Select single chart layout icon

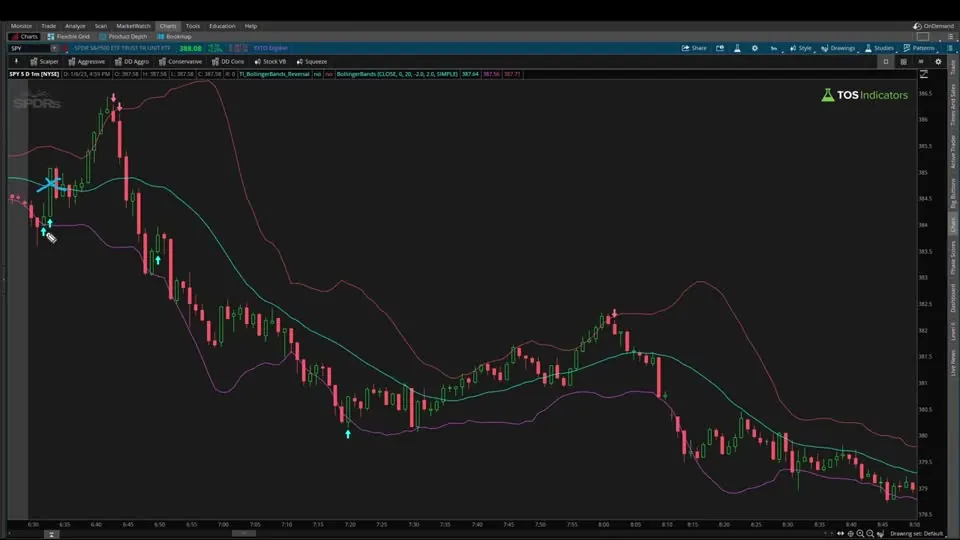[x=886, y=61]
